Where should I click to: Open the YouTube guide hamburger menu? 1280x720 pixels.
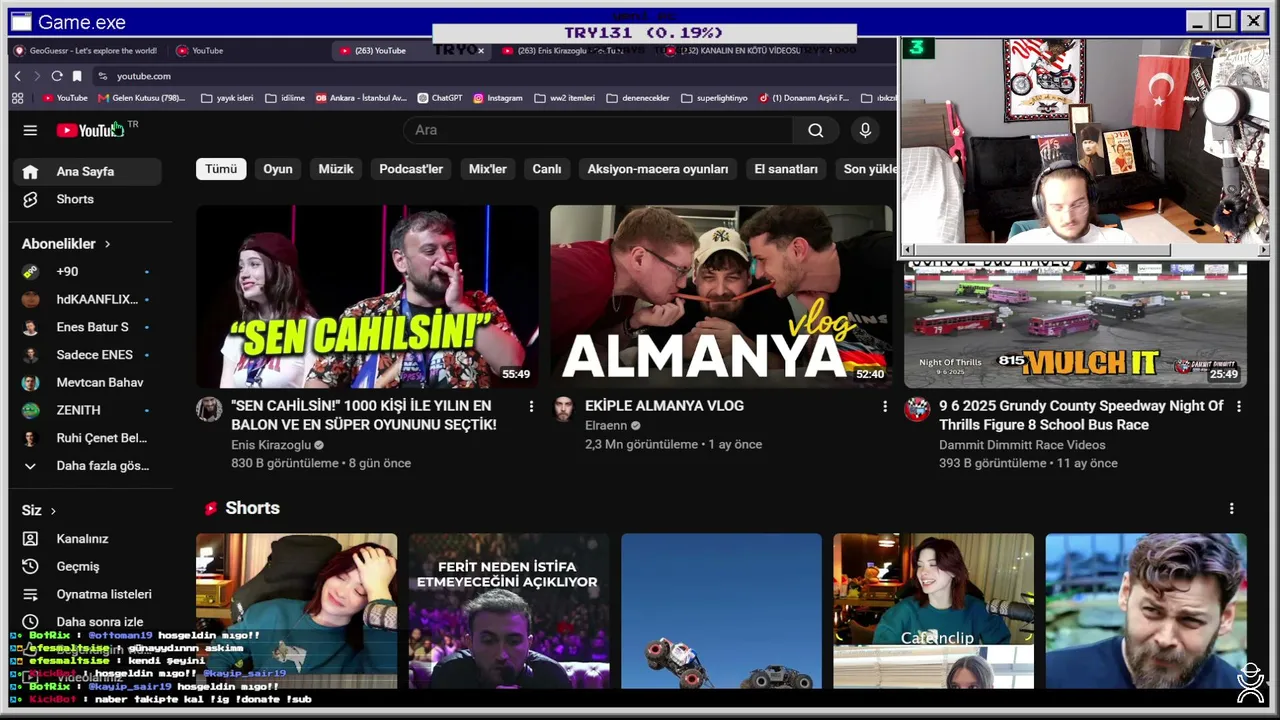click(30, 130)
